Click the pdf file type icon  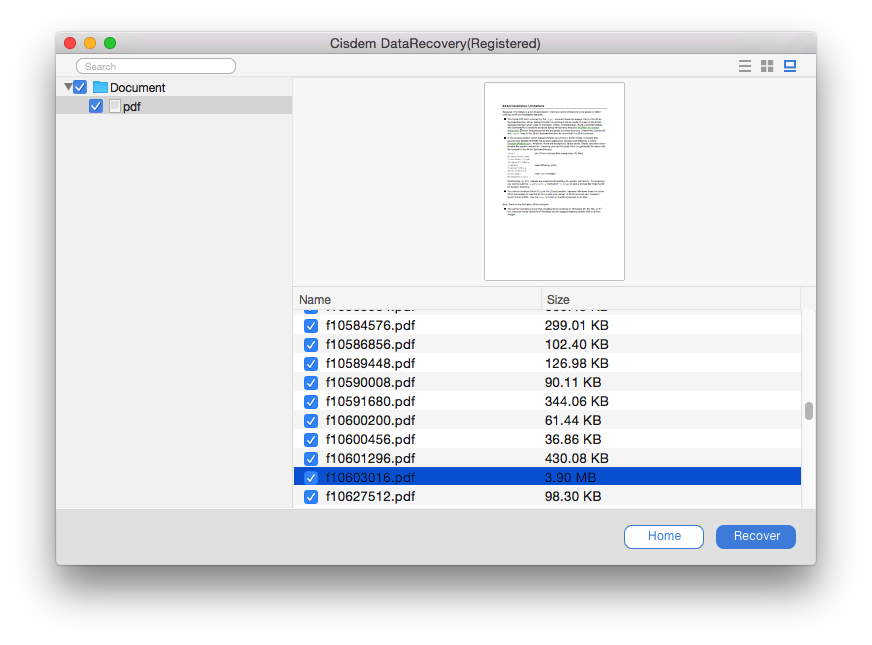pos(115,106)
